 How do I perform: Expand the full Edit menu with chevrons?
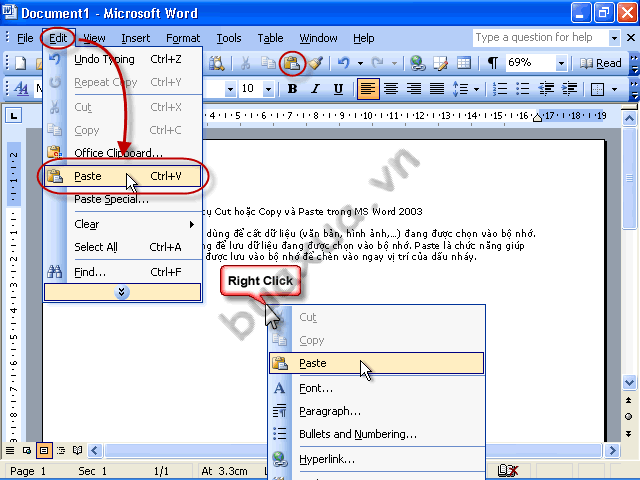tap(122, 292)
